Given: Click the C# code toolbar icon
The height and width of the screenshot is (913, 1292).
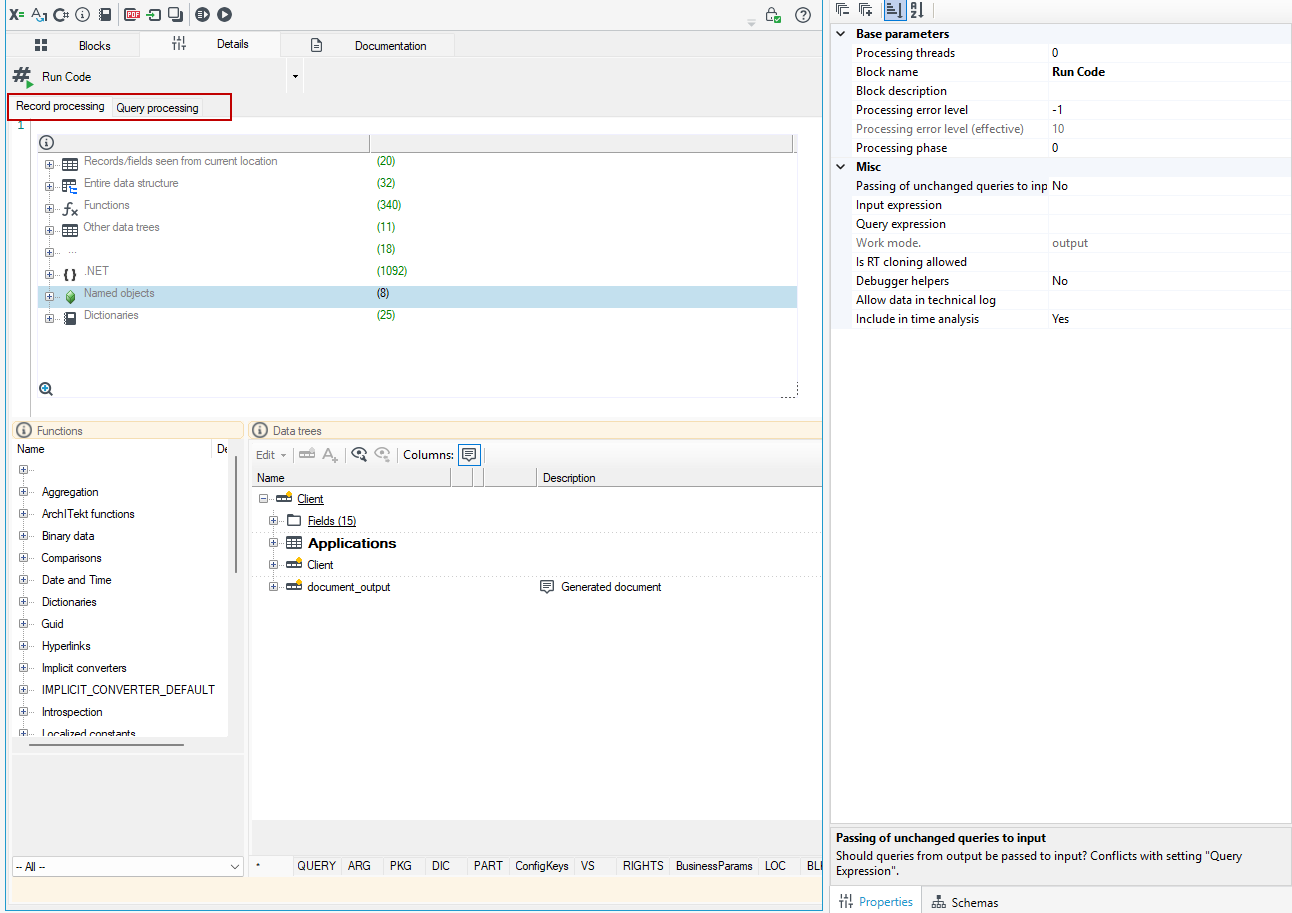Looking at the screenshot, I should click(61, 15).
